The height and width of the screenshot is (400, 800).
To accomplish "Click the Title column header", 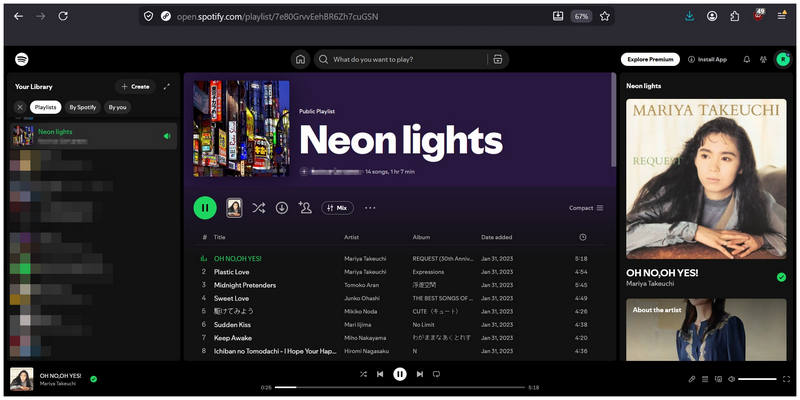I will 219,237.
